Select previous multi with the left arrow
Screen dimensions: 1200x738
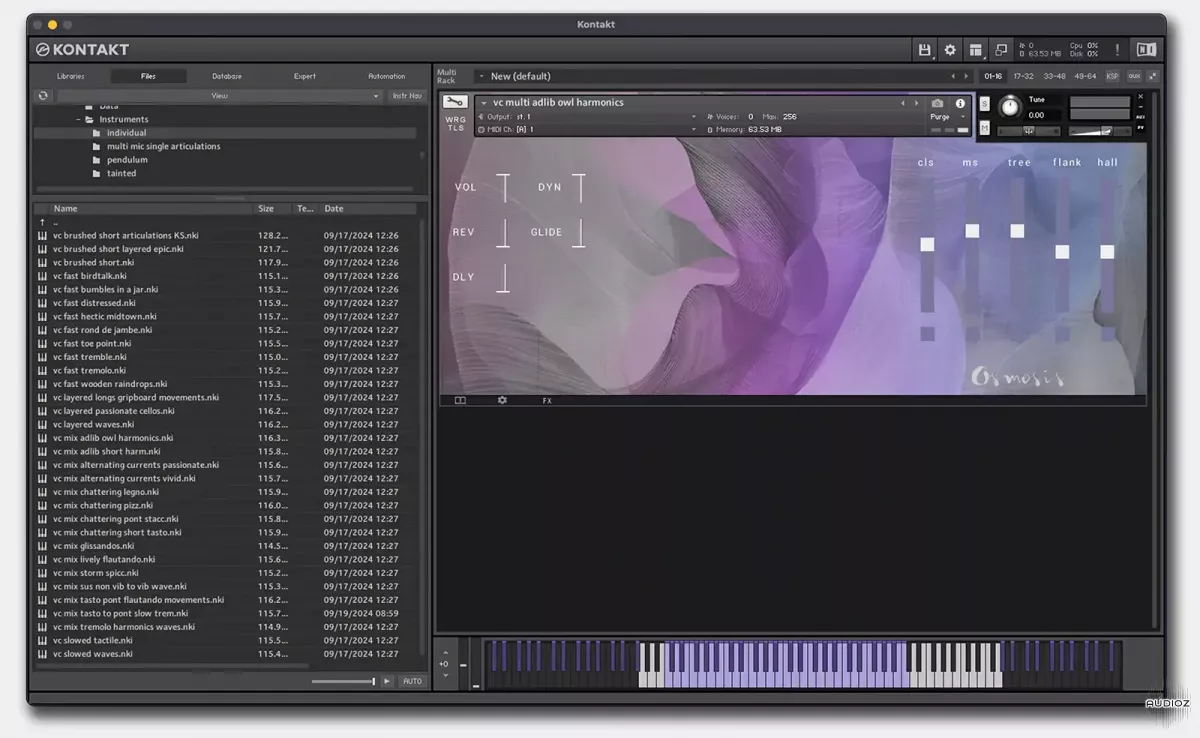(x=953, y=76)
